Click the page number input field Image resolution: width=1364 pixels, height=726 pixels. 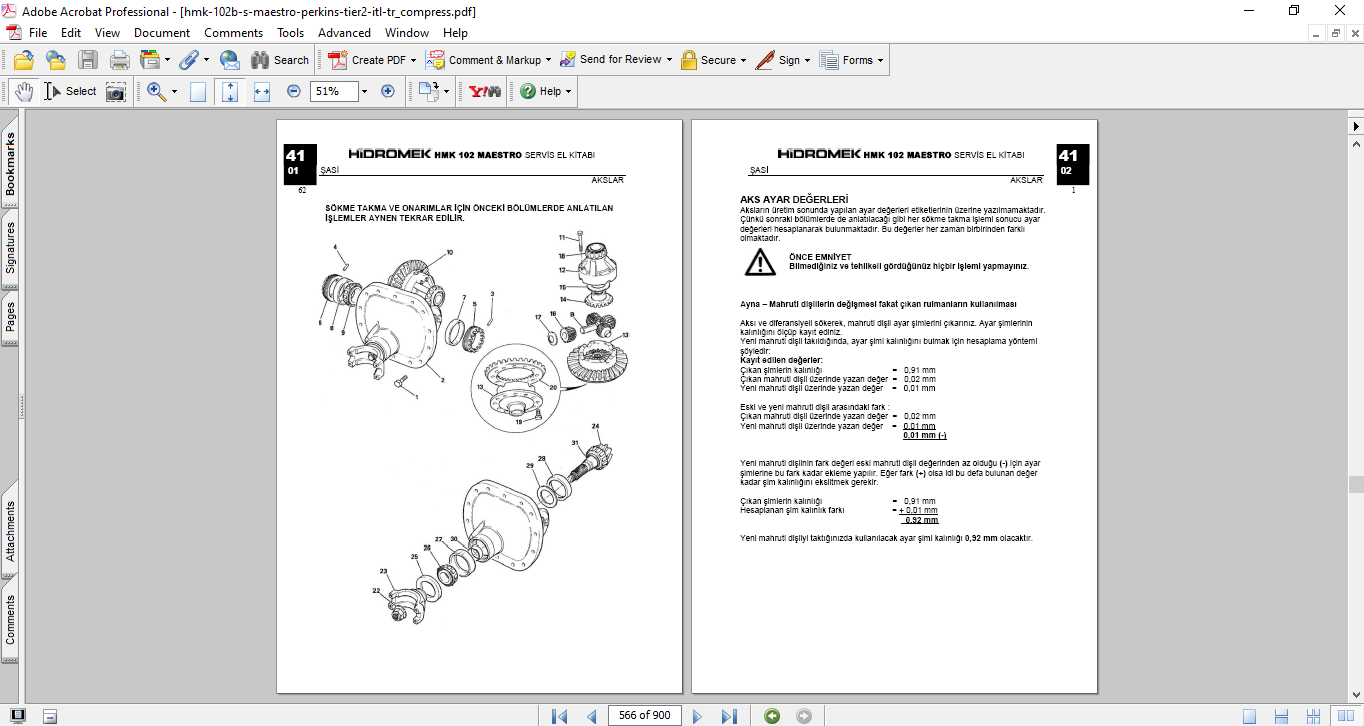tap(645, 715)
